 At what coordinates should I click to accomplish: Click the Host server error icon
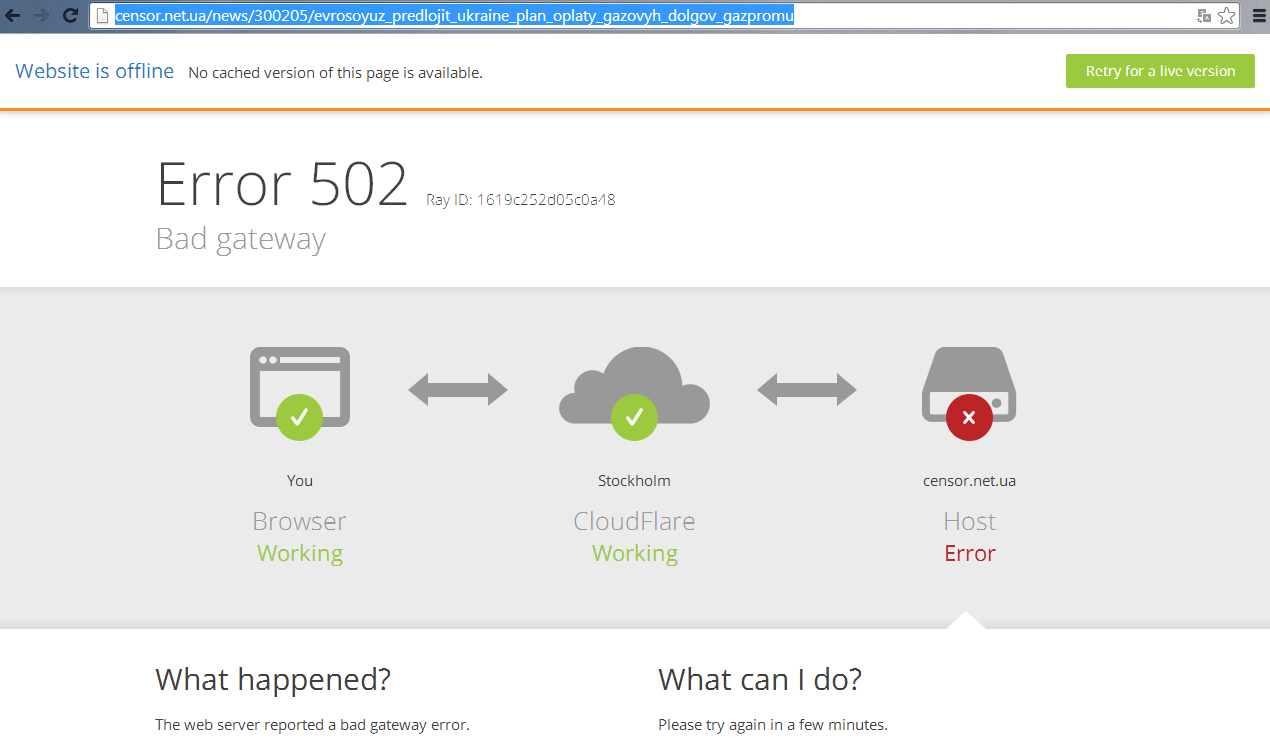pyautogui.click(x=968, y=394)
